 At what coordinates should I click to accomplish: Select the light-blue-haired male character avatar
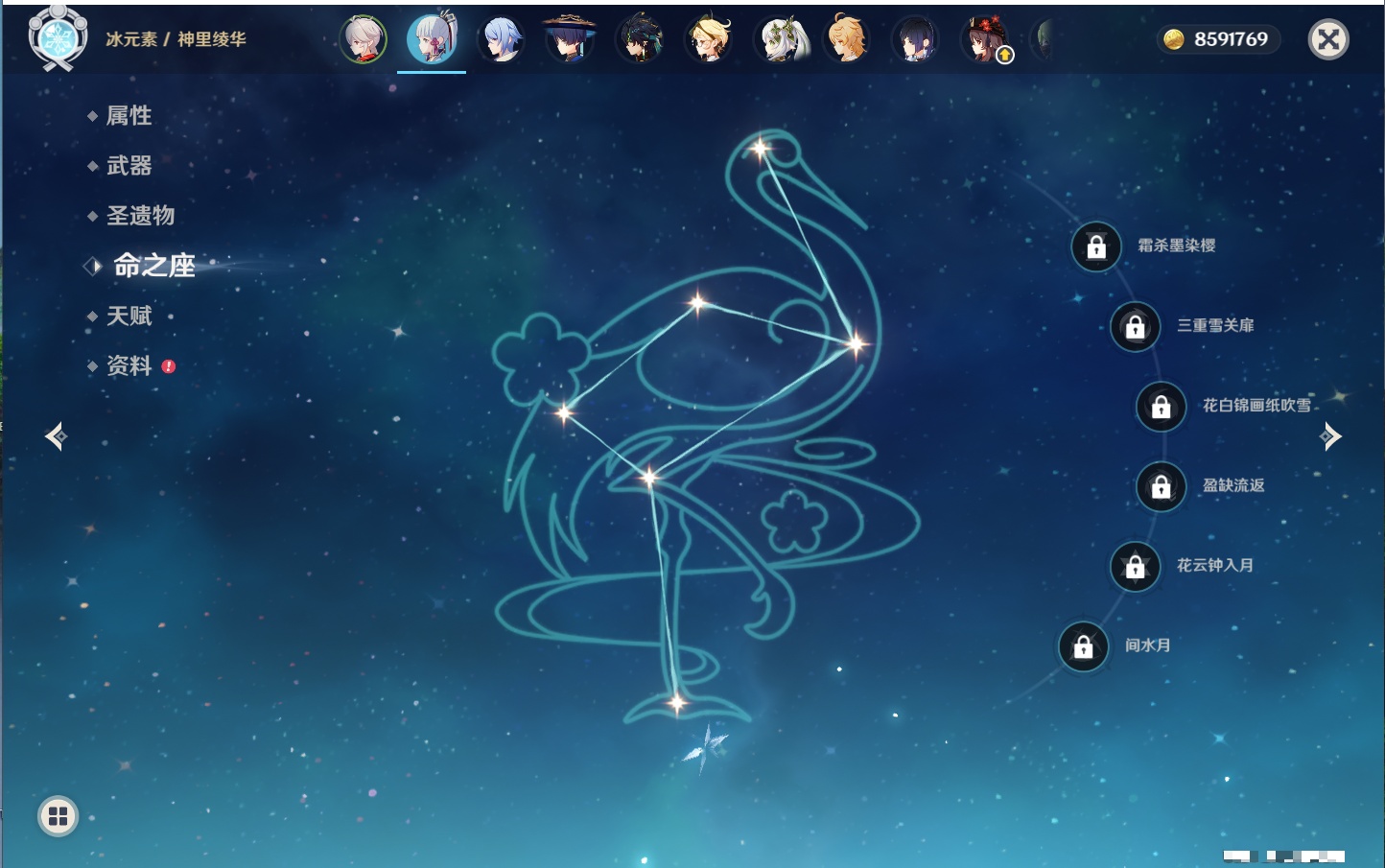click(502, 39)
